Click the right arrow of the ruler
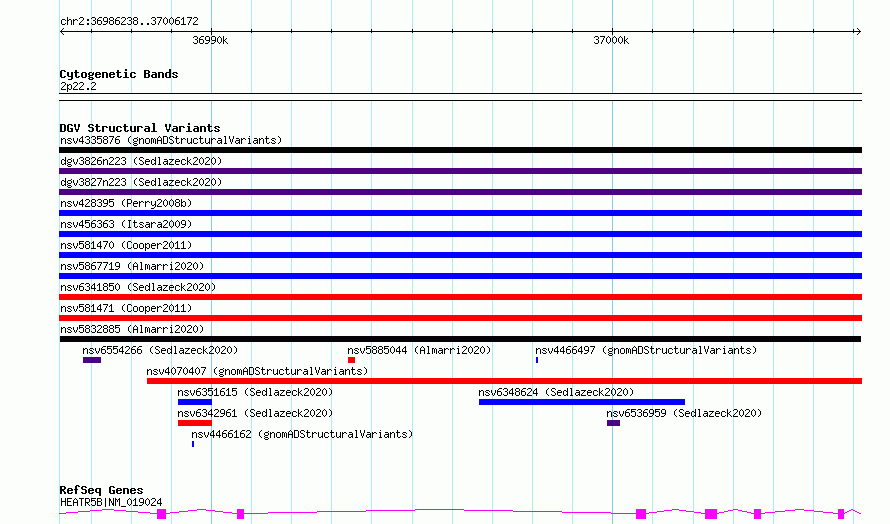The image size is (890, 524). pos(858,31)
